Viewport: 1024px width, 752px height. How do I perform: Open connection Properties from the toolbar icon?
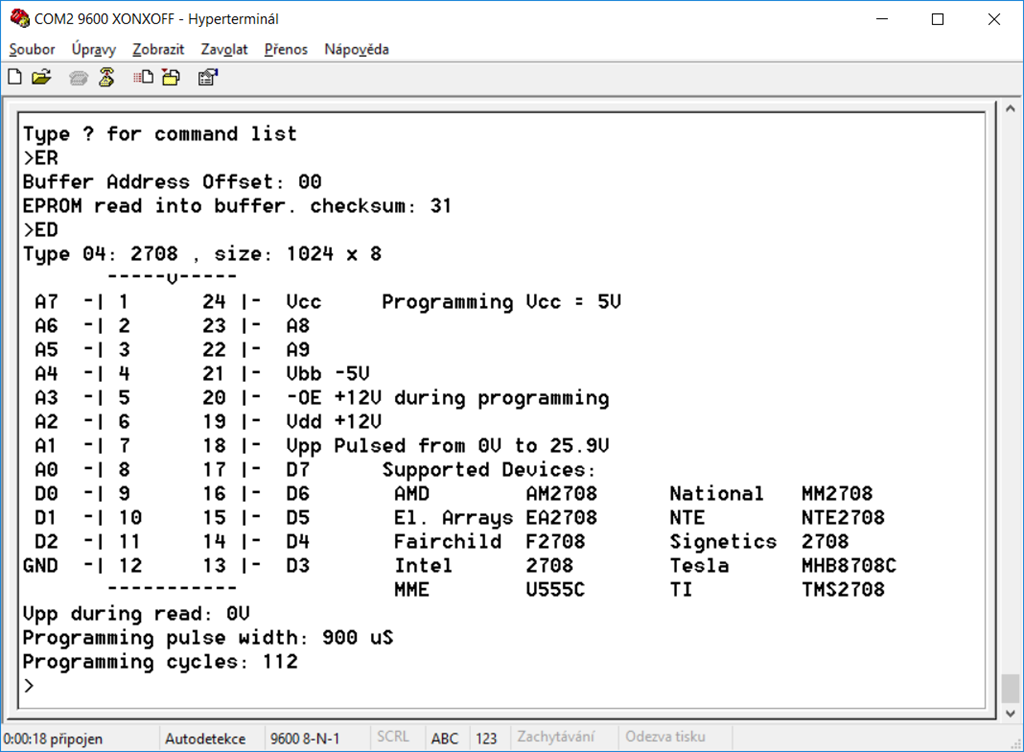pos(208,77)
